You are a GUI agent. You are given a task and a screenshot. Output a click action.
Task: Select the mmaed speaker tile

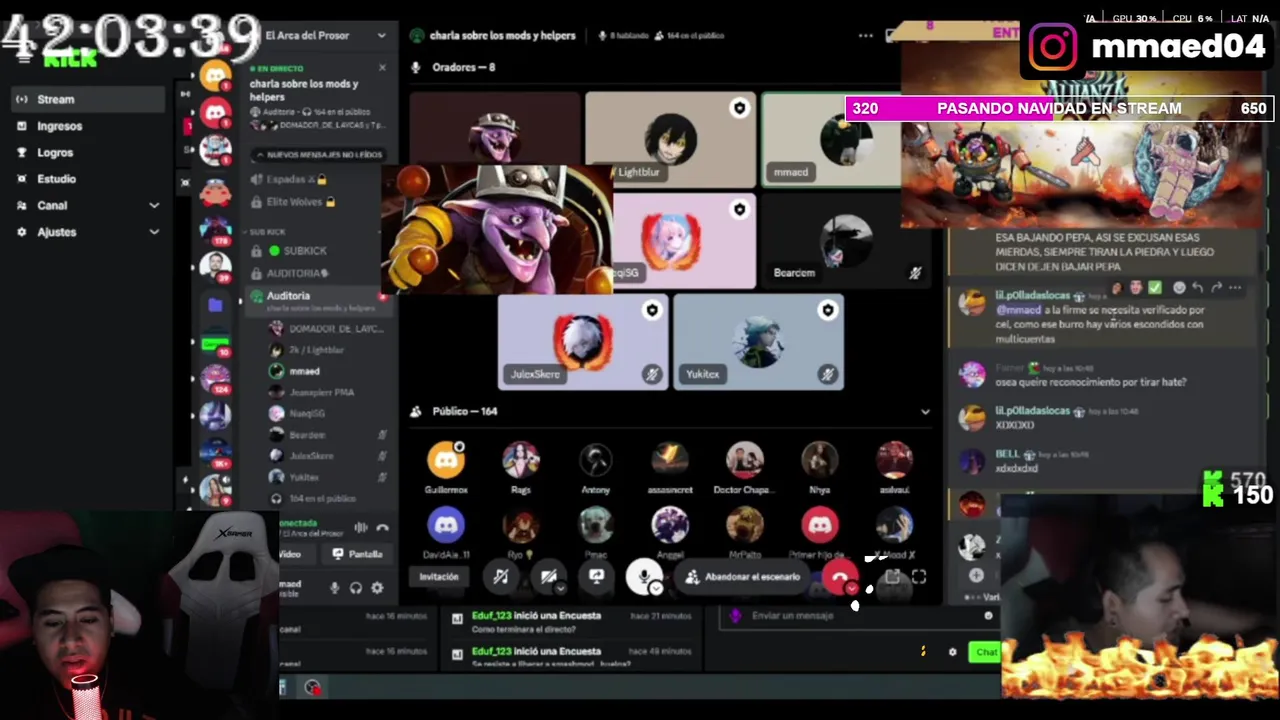tap(831, 139)
